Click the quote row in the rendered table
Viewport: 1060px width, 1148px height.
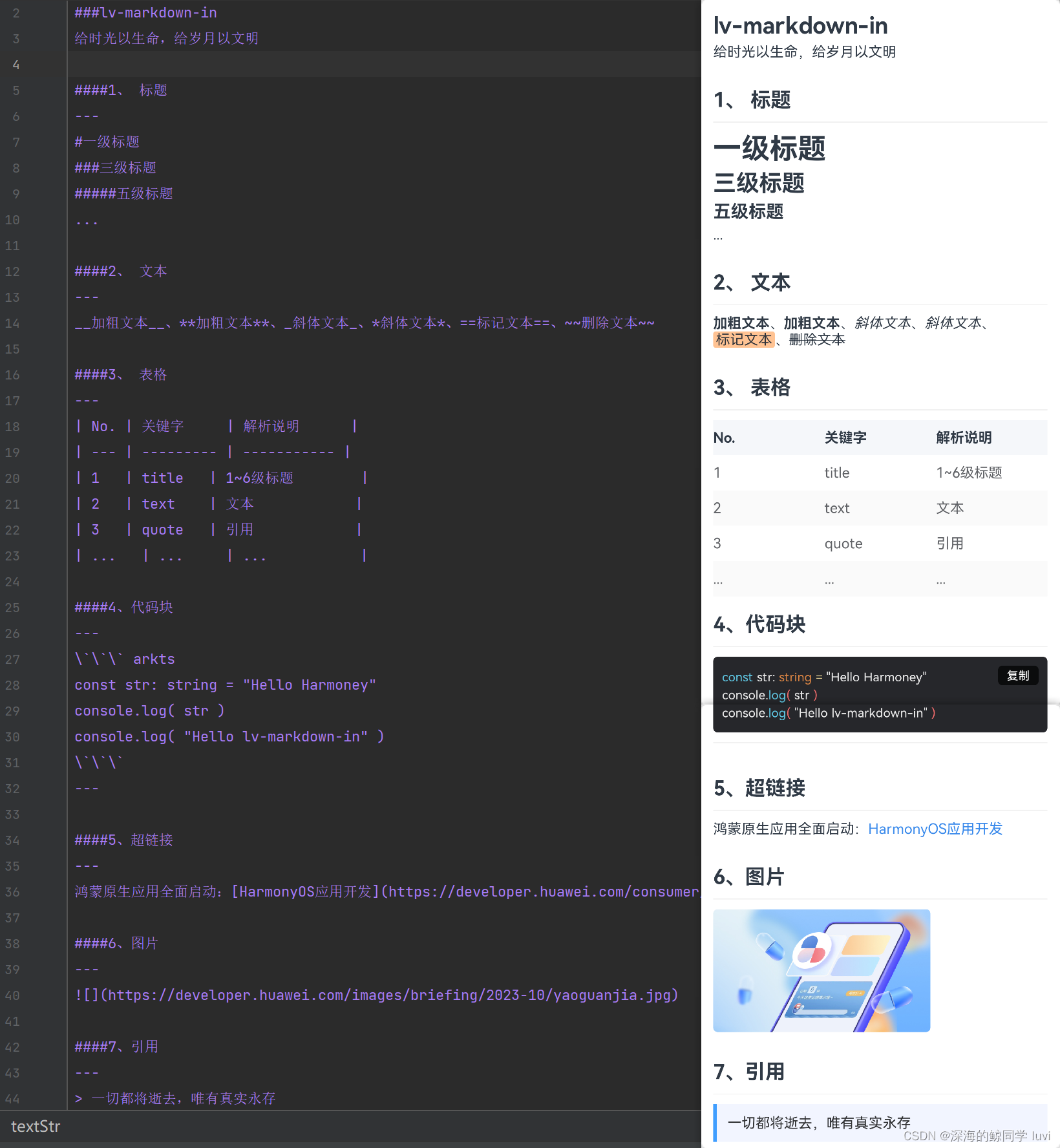click(x=843, y=543)
